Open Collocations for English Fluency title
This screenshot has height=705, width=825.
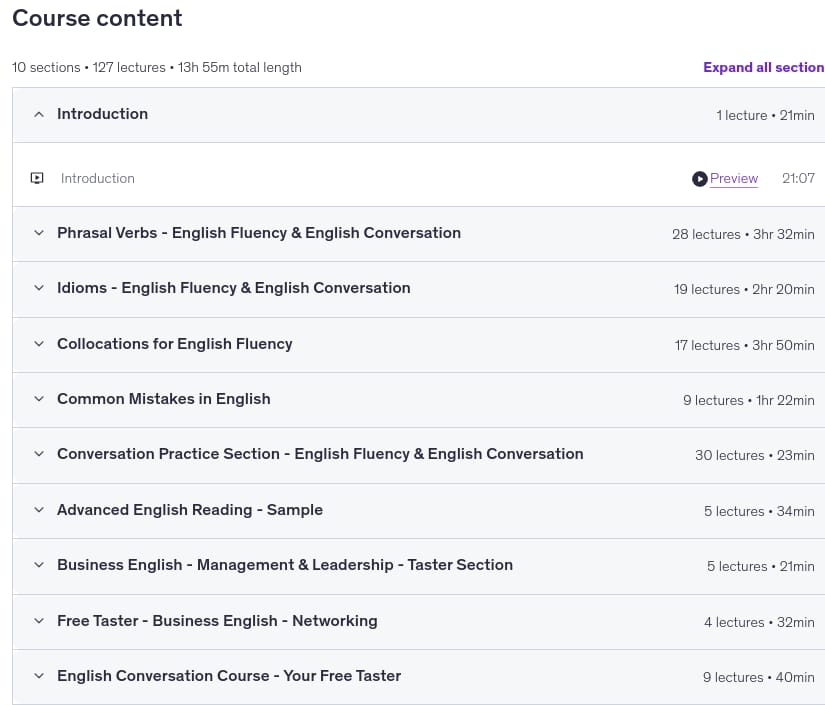coord(175,344)
